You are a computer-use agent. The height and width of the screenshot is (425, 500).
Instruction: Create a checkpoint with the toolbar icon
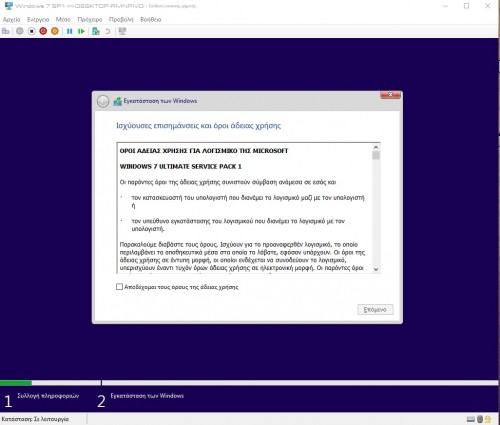[96, 31]
